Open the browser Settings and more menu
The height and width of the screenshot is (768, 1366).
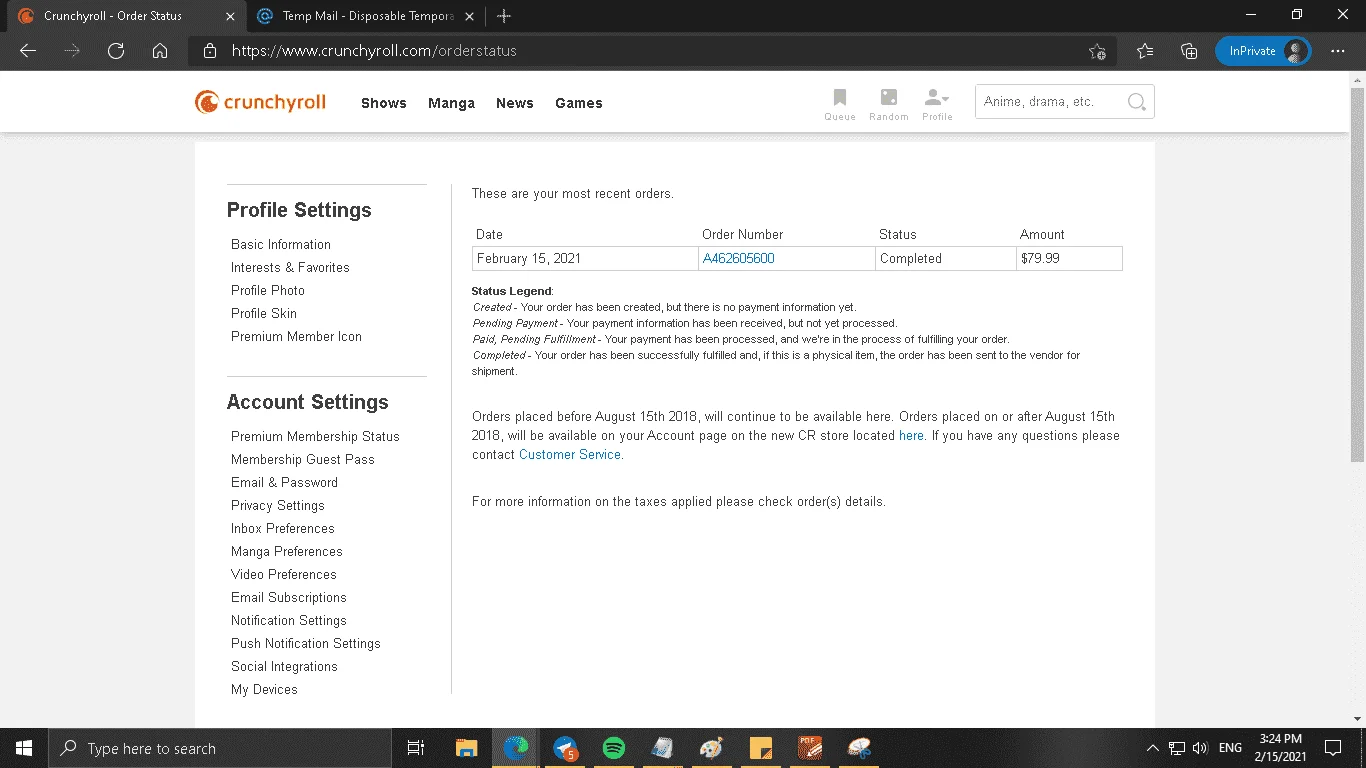click(x=1338, y=51)
